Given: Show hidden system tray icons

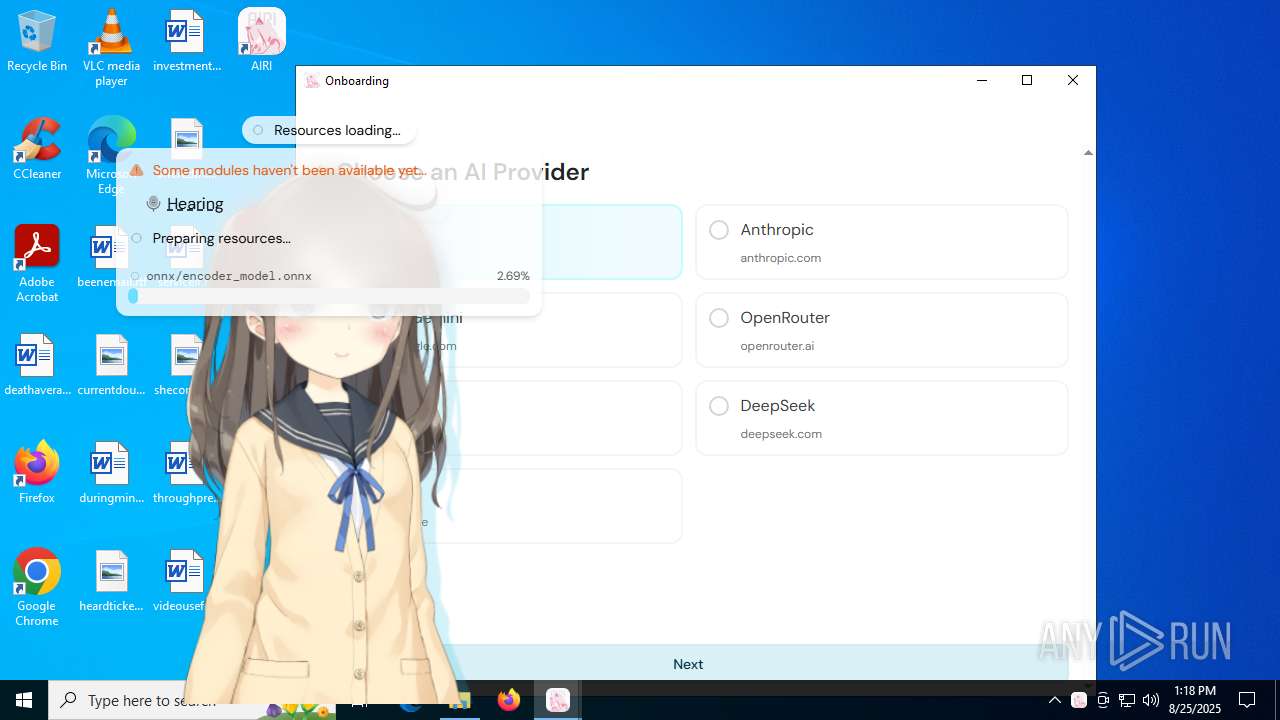Looking at the screenshot, I should (1054, 700).
